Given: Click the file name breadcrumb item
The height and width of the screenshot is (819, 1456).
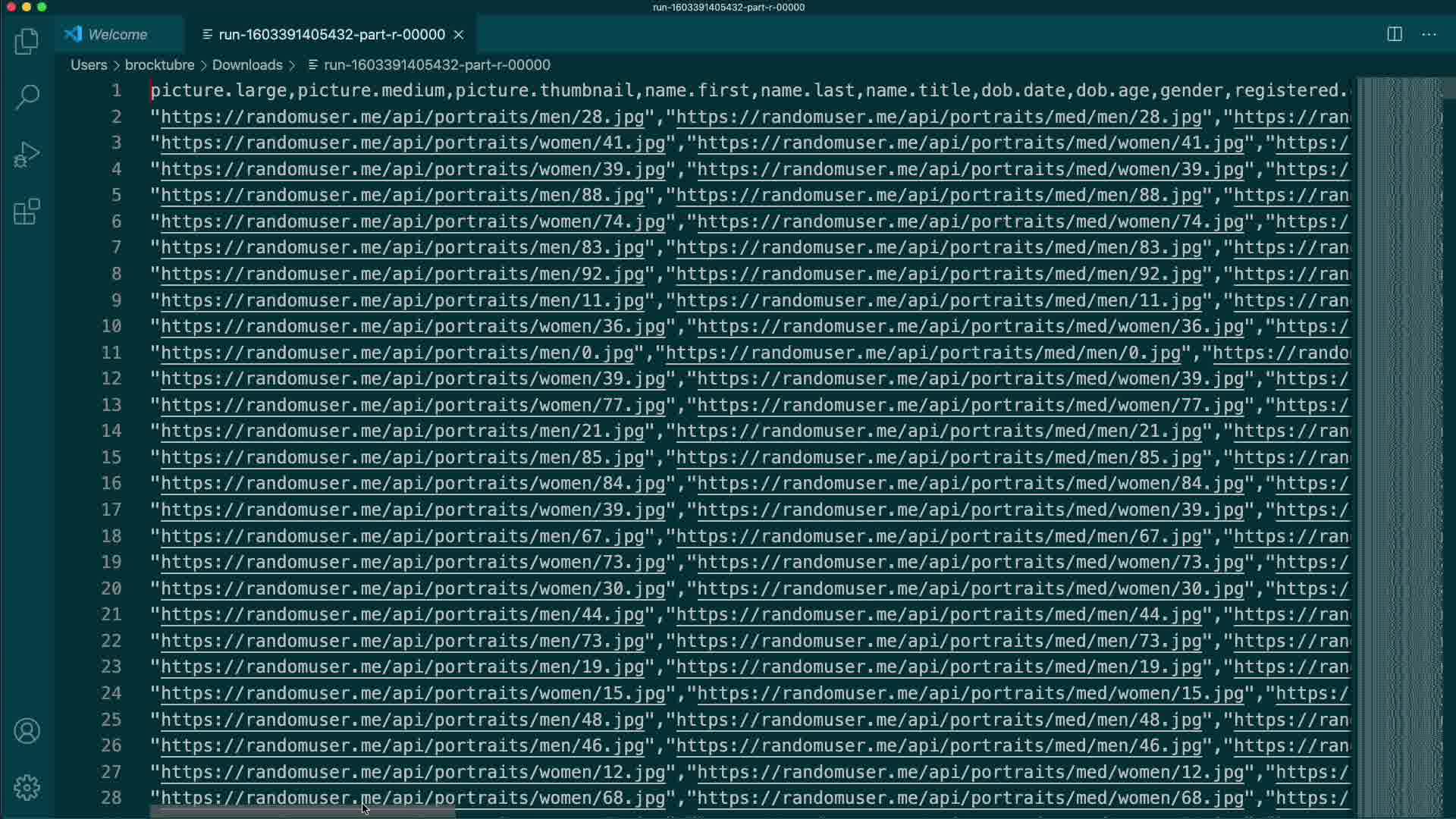Looking at the screenshot, I should [437, 65].
